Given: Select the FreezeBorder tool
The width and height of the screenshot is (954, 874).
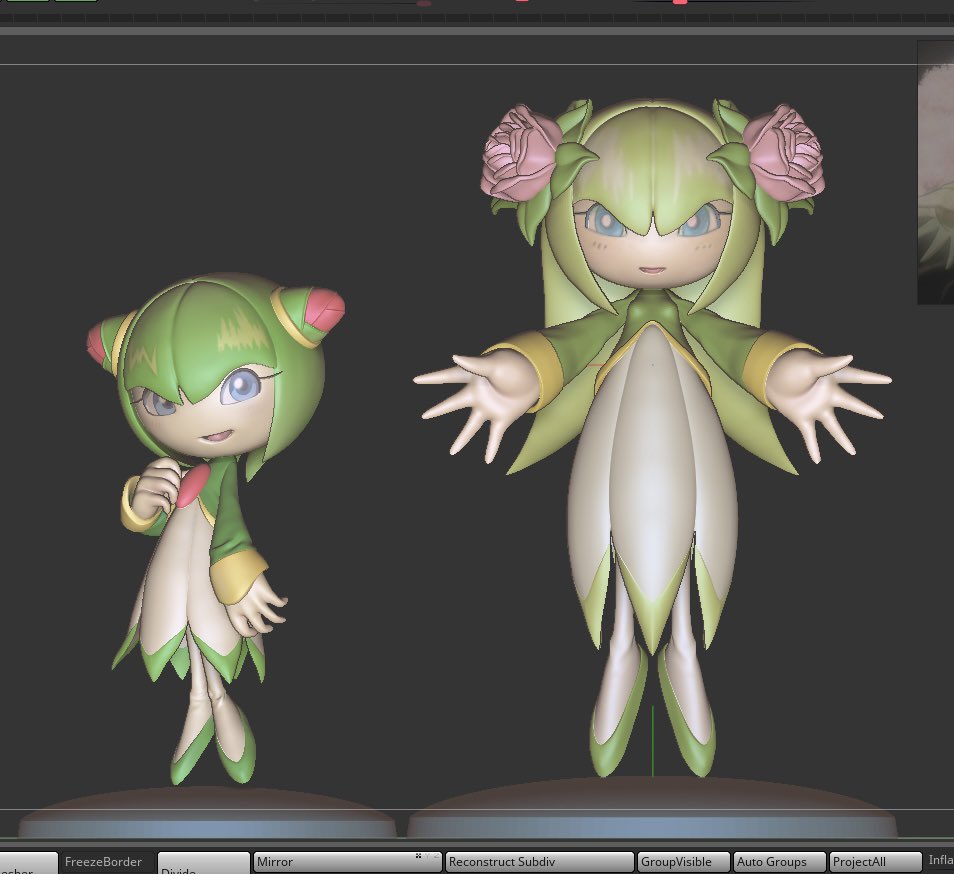Looking at the screenshot, I should (103, 861).
